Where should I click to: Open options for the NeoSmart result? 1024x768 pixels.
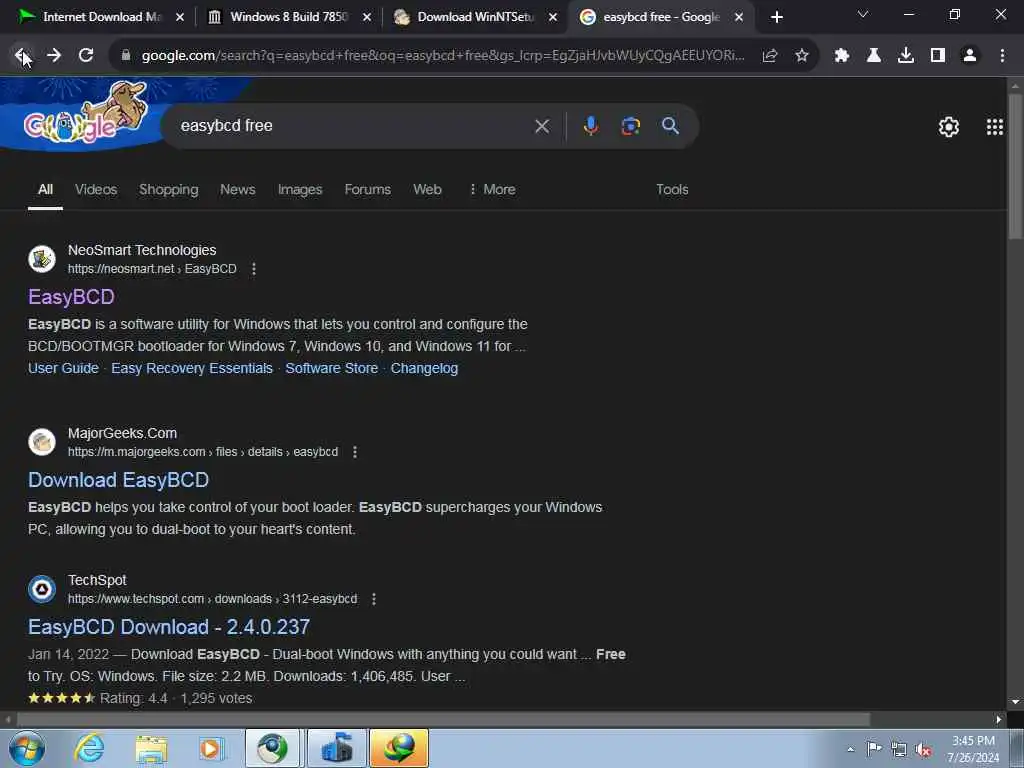(x=254, y=269)
